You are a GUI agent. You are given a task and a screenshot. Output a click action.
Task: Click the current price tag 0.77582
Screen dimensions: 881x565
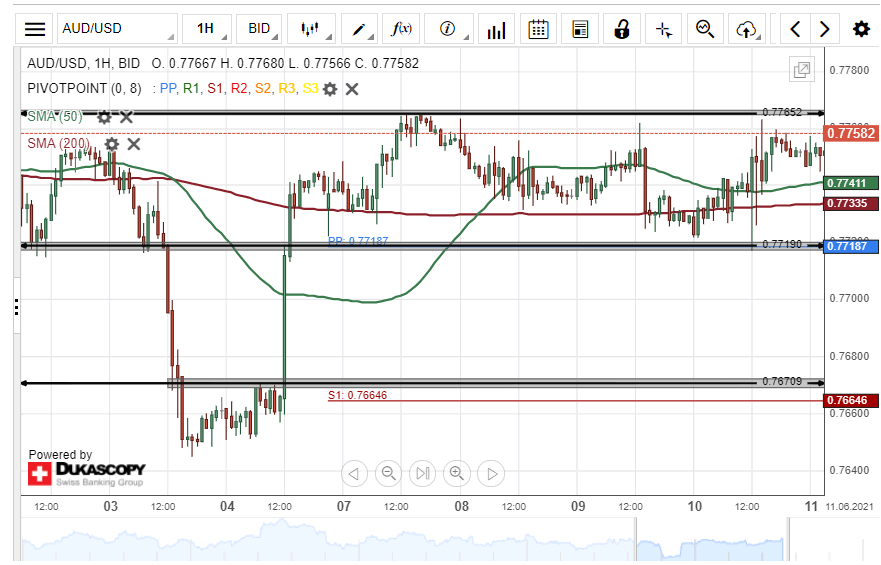pyautogui.click(x=851, y=134)
